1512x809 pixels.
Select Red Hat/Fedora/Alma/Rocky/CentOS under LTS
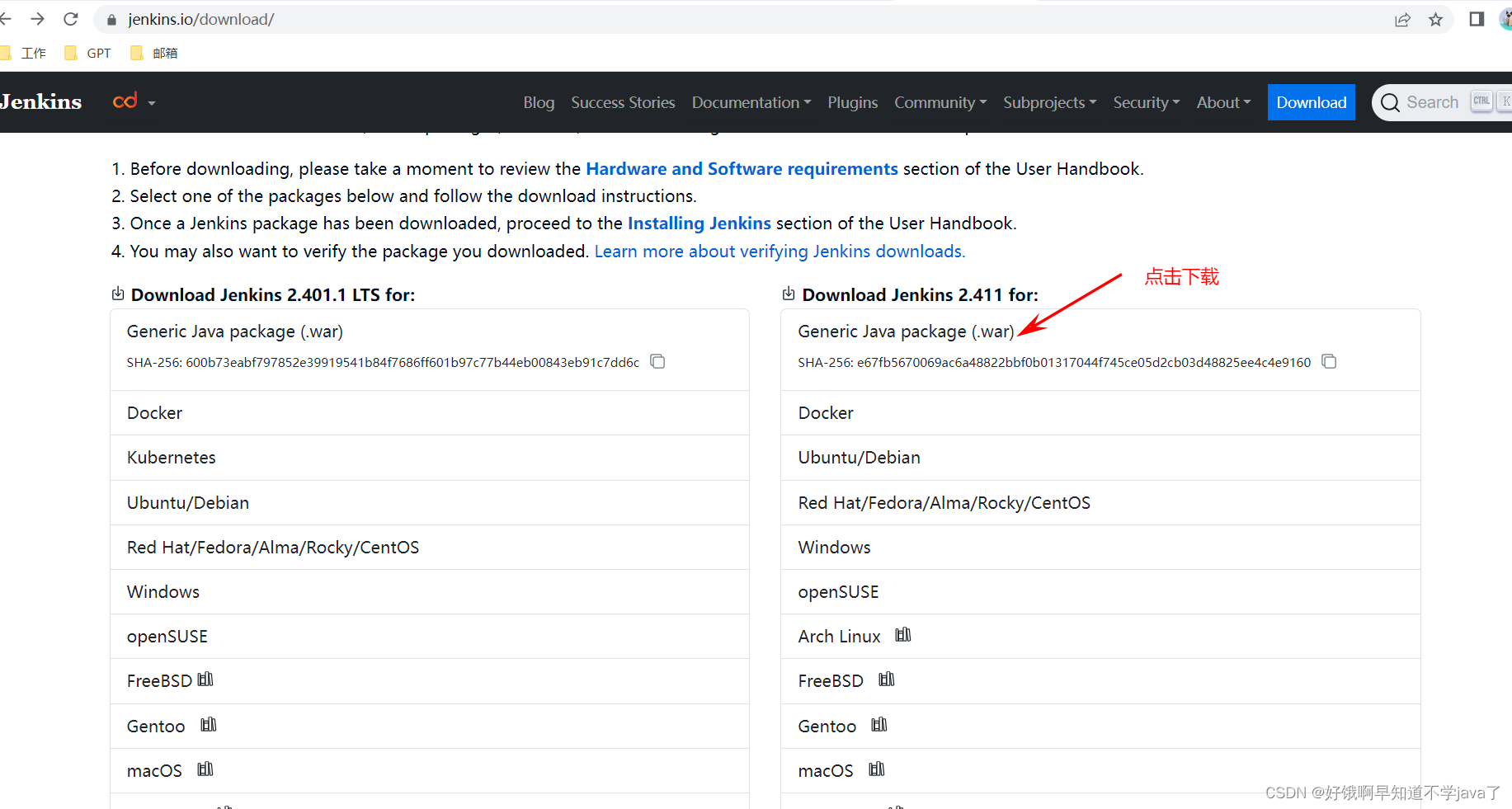(430, 547)
